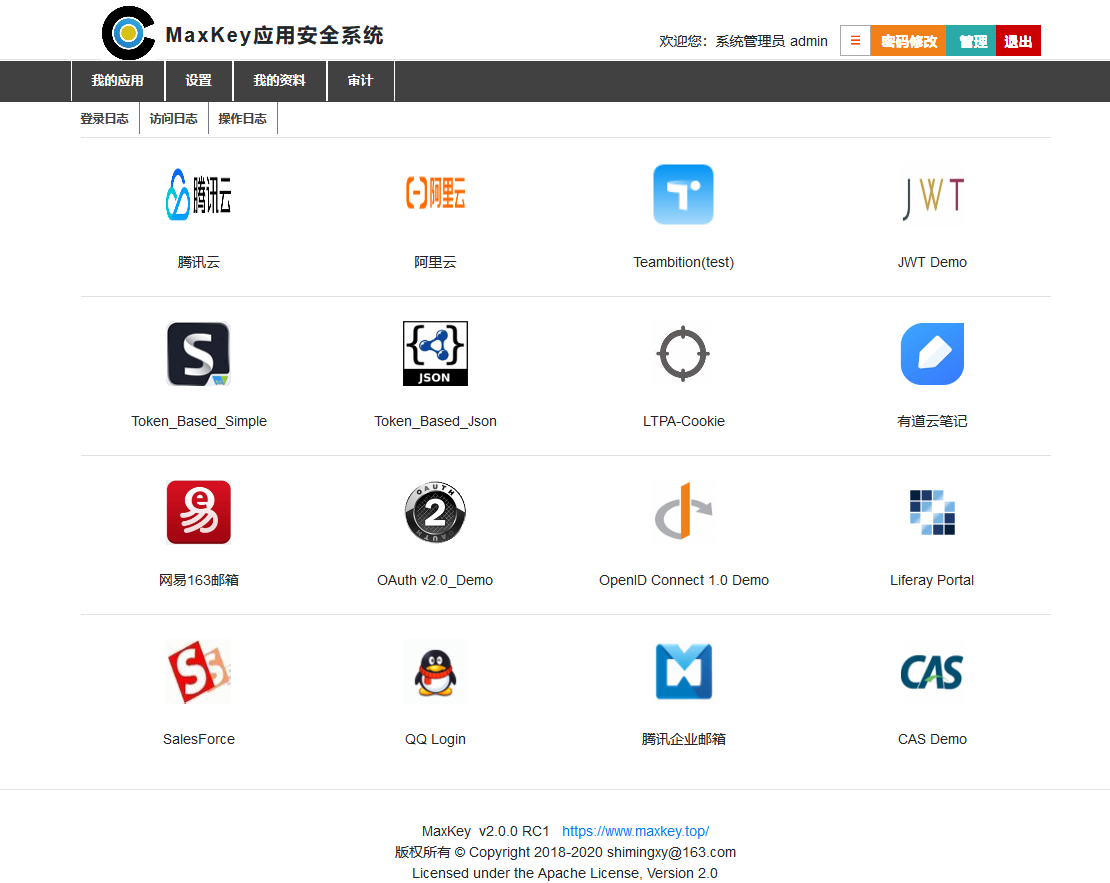Select the LTPA-Cookie crosshair icon
Image resolution: width=1110 pixels, height=883 pixels.
(683, 354)
